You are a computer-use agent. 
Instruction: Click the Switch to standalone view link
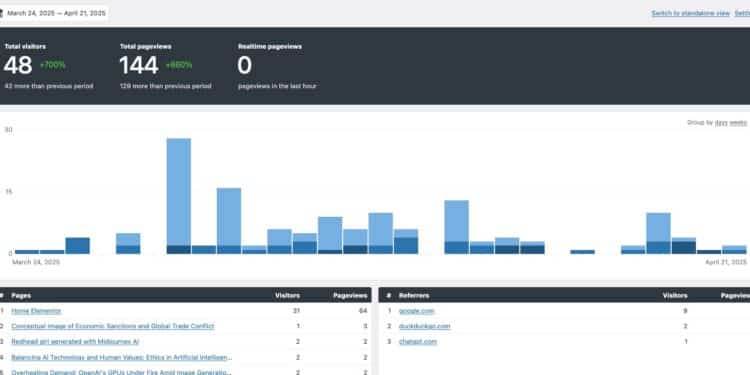click(x=690, y=13)
